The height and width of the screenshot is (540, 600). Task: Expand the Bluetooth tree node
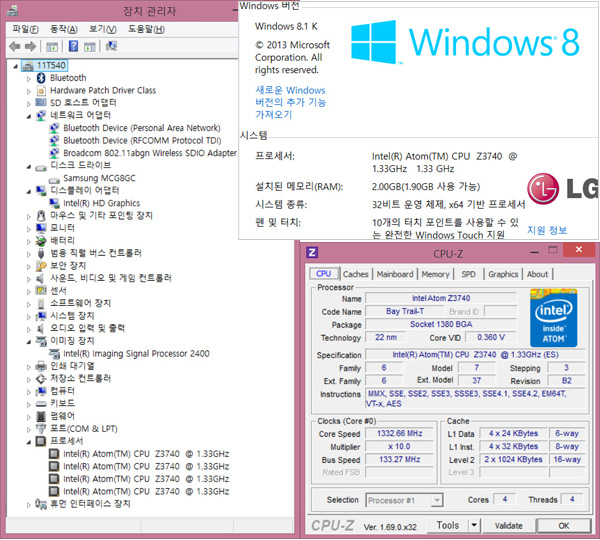coord(29,79)
